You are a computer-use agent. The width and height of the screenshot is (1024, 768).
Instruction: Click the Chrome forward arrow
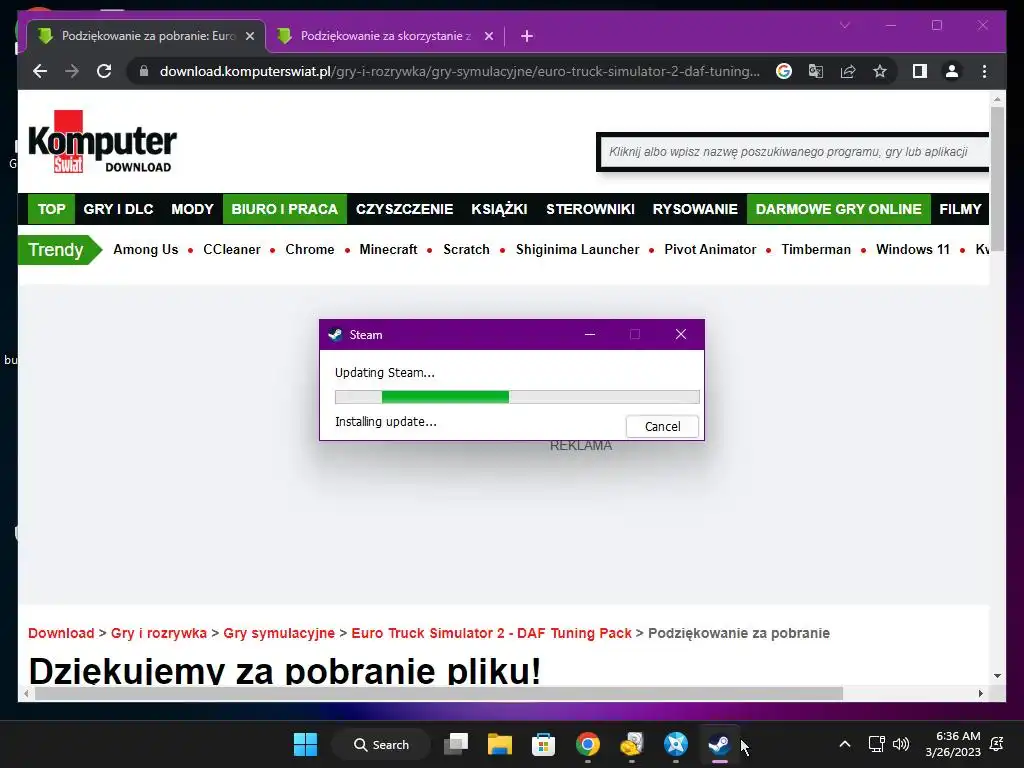point(72,71)
